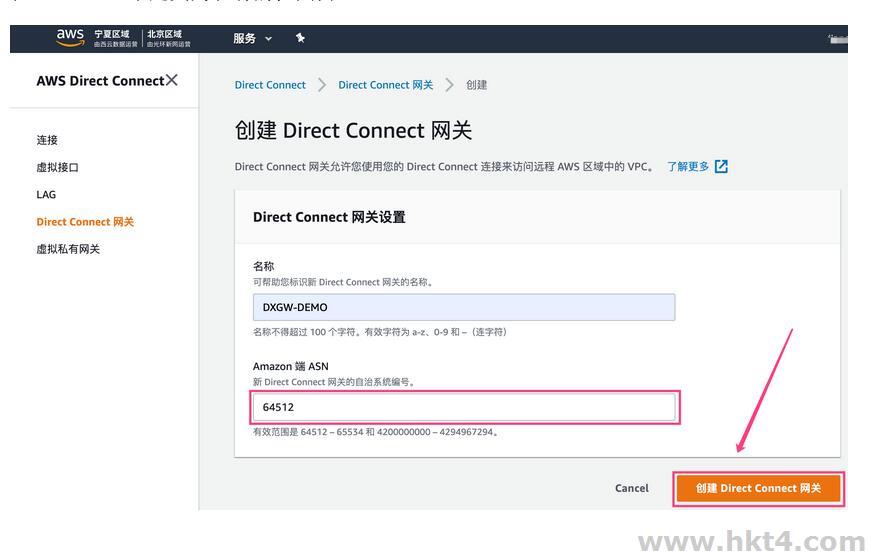Click the 创建 breadcrumb text
Image resolution: width=876 pixels, height=556 pixels.
(477, 85)
